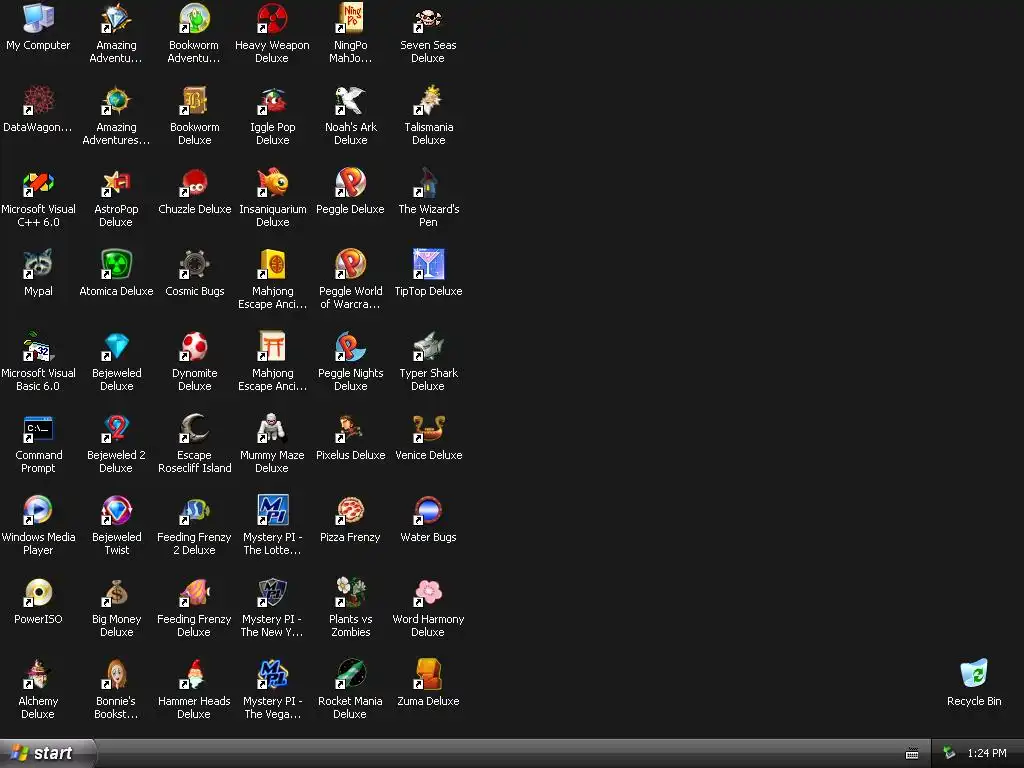Screen dimensions: 1024x768
Task: Click the Seven Seas Deluxe skull icon
Action: pyautogui.click(x=428, y=18)
